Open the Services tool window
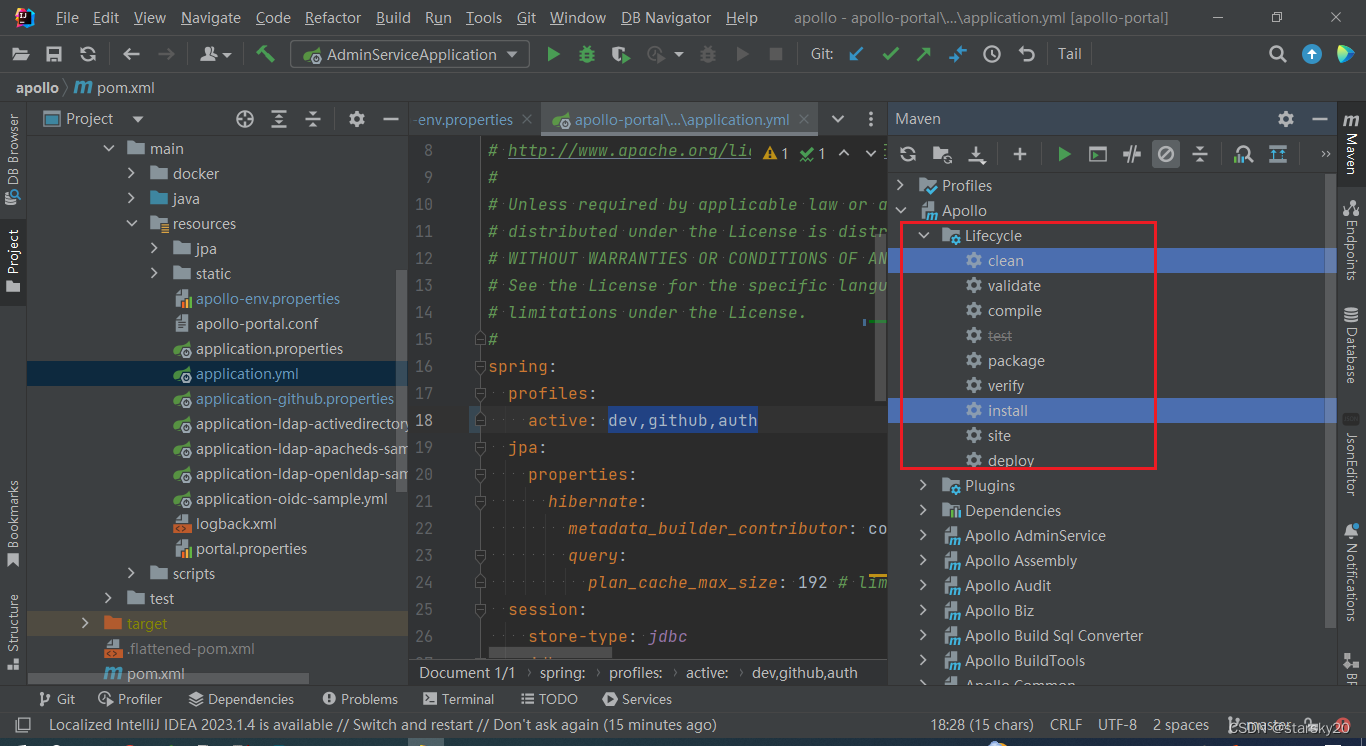1366x746 pixels. 637,699
